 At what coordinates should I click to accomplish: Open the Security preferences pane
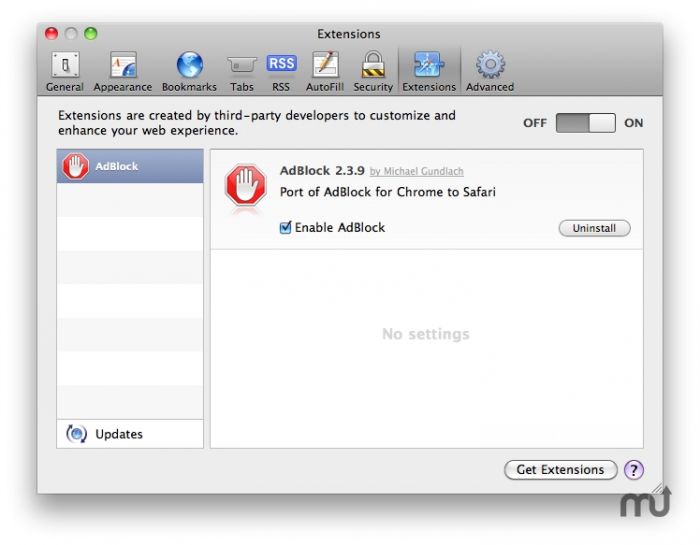[373, 71]
